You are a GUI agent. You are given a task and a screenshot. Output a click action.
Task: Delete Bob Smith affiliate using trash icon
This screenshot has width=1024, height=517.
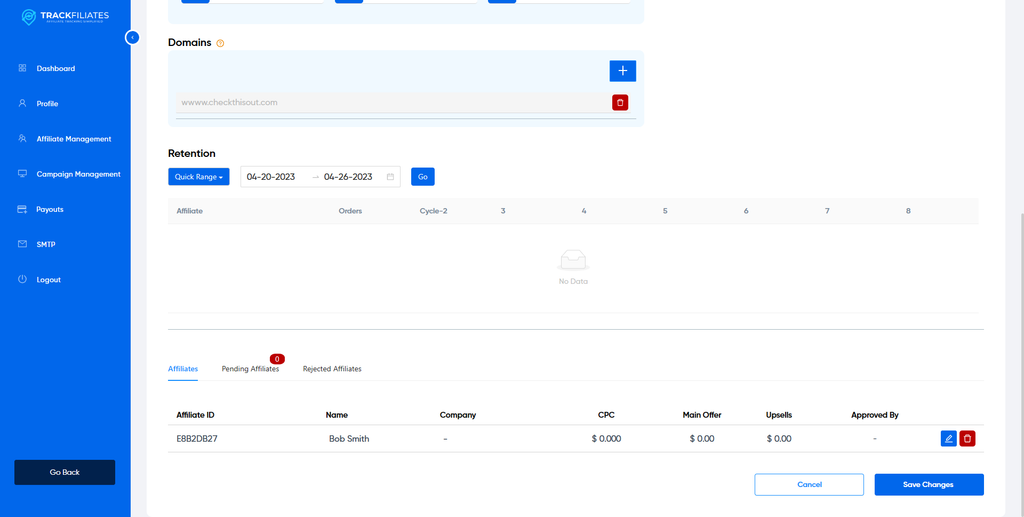tap(967, 438)
